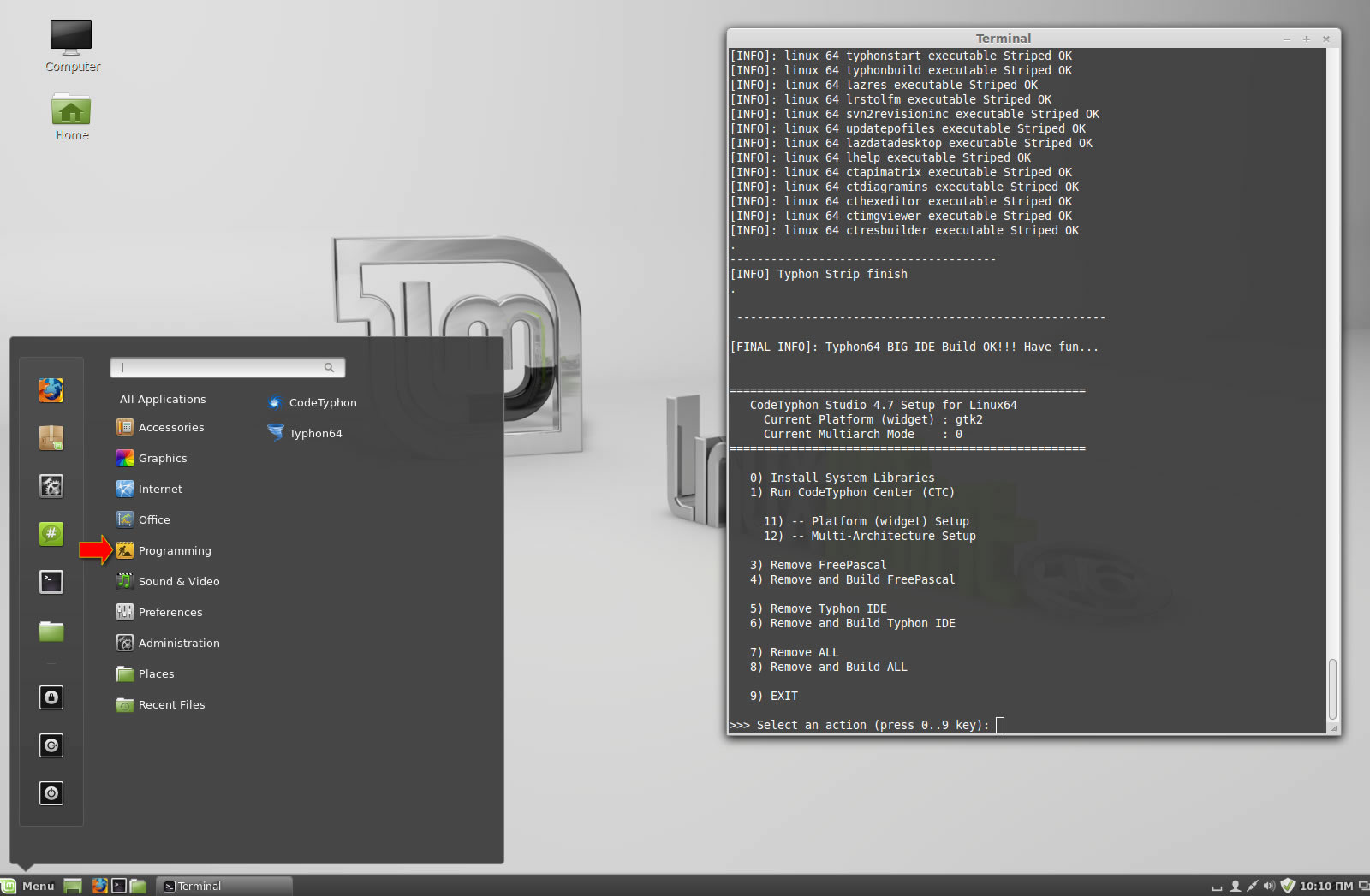This screenshot has width=1370, height=896.
Task: Open Software Manager package icon in favorites
Action: click(51, 438)
